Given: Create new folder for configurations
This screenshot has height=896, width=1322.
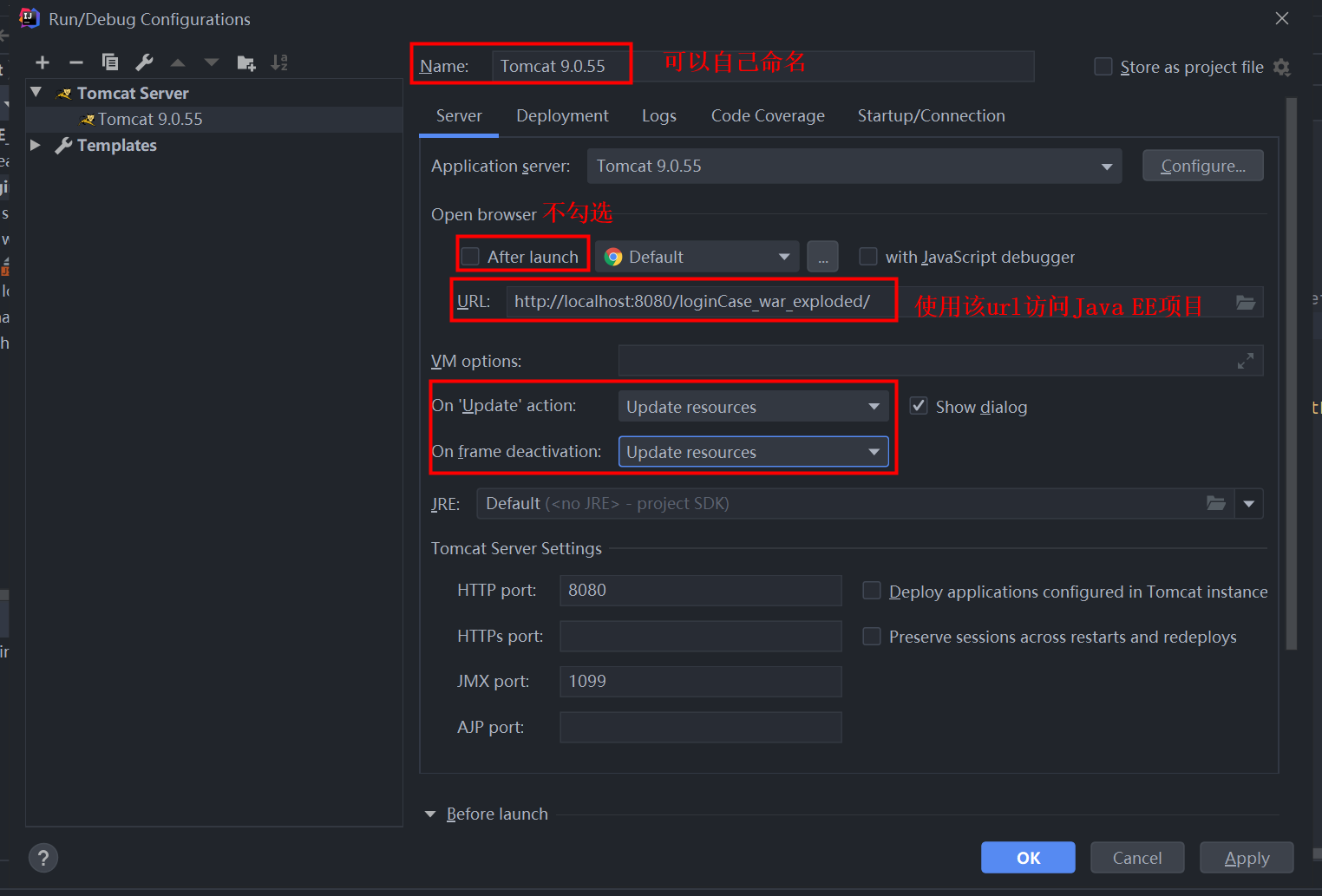Looking at the screenshot, I should coord(246,62).
